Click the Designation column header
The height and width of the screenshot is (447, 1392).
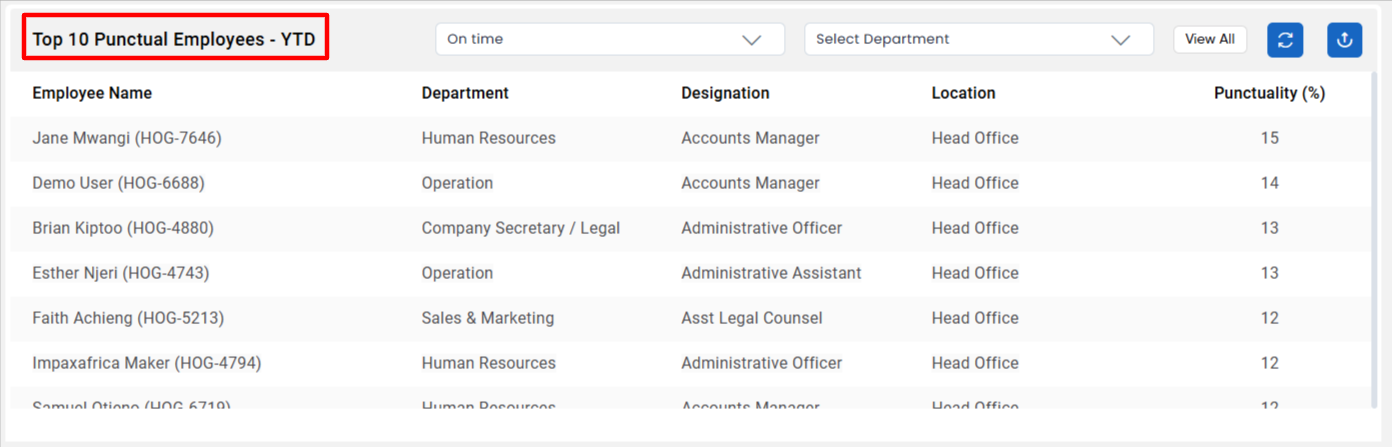725,93
